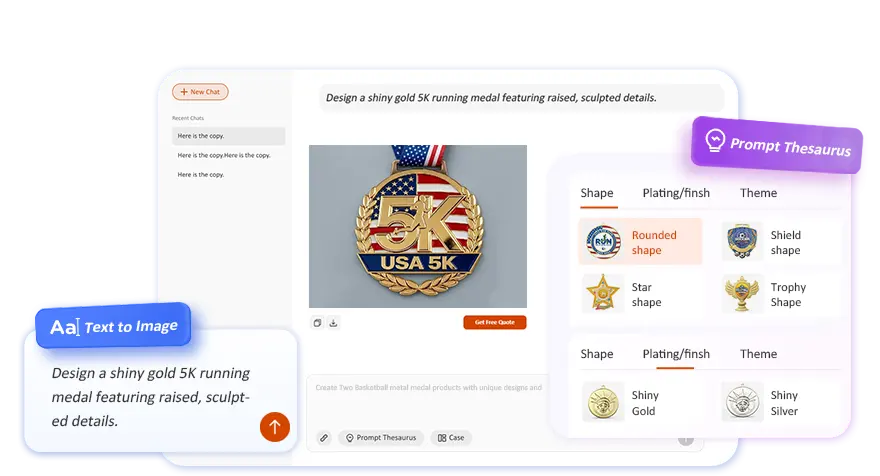Click the lightbulb icon in Prompt Thesaurus badge
The width and height of the screenshot is (880, 476).
[714, 139]
